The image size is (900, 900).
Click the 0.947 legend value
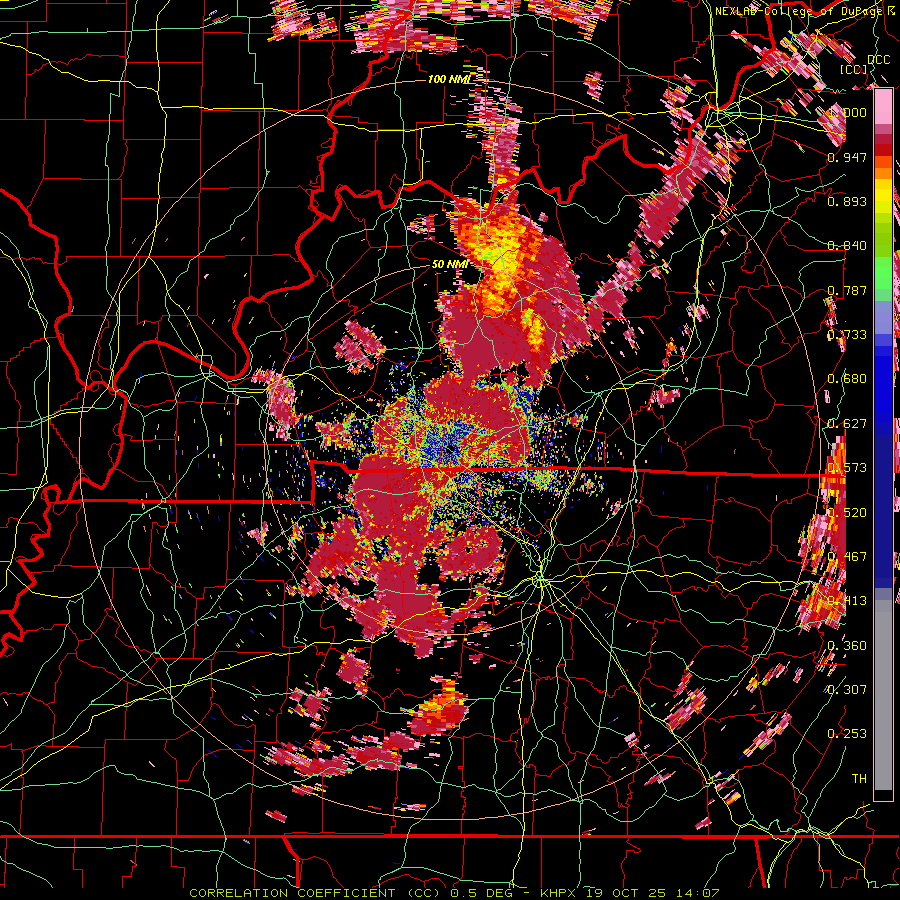[847, 157]
